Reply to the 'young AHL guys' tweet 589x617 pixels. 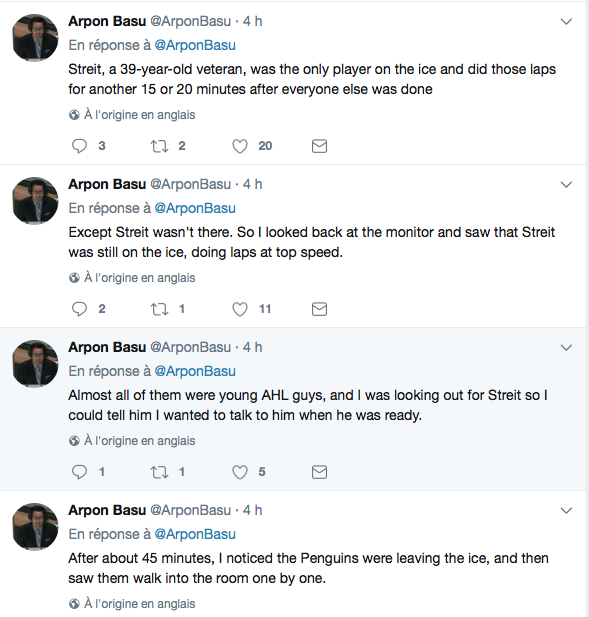pyautogui.click(x=79, y=472)
